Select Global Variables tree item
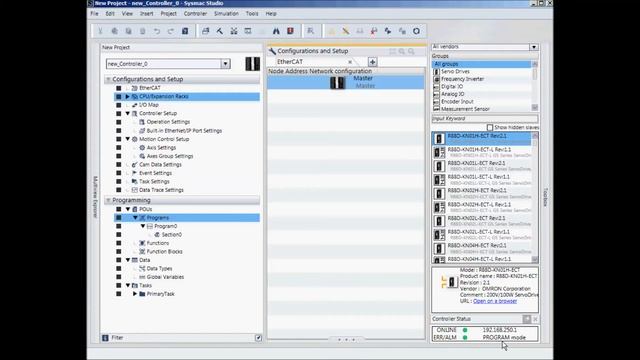This screenshot has width=640, height=360. 165,277
